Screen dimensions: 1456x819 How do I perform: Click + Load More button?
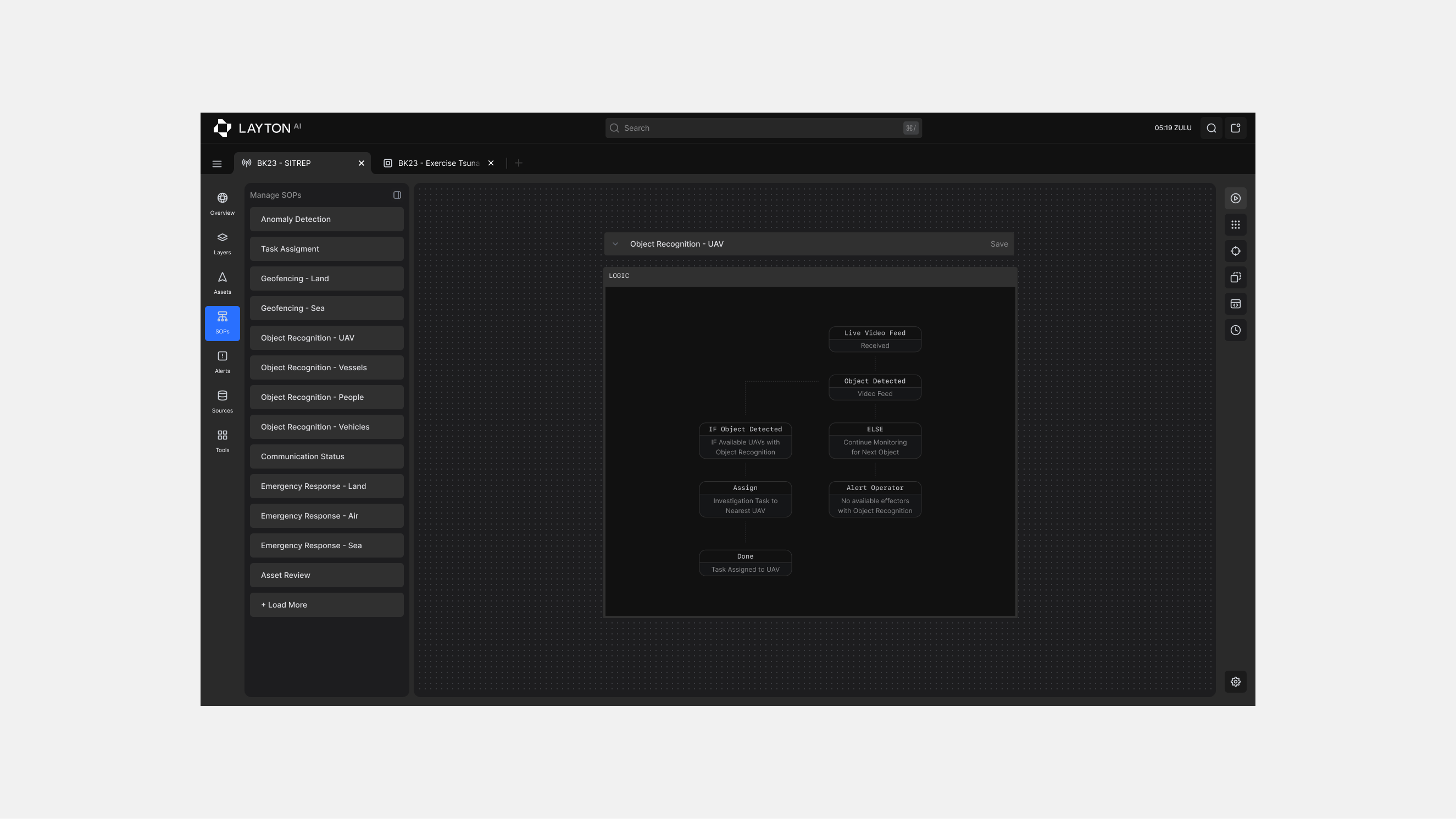tap(327, 605)
